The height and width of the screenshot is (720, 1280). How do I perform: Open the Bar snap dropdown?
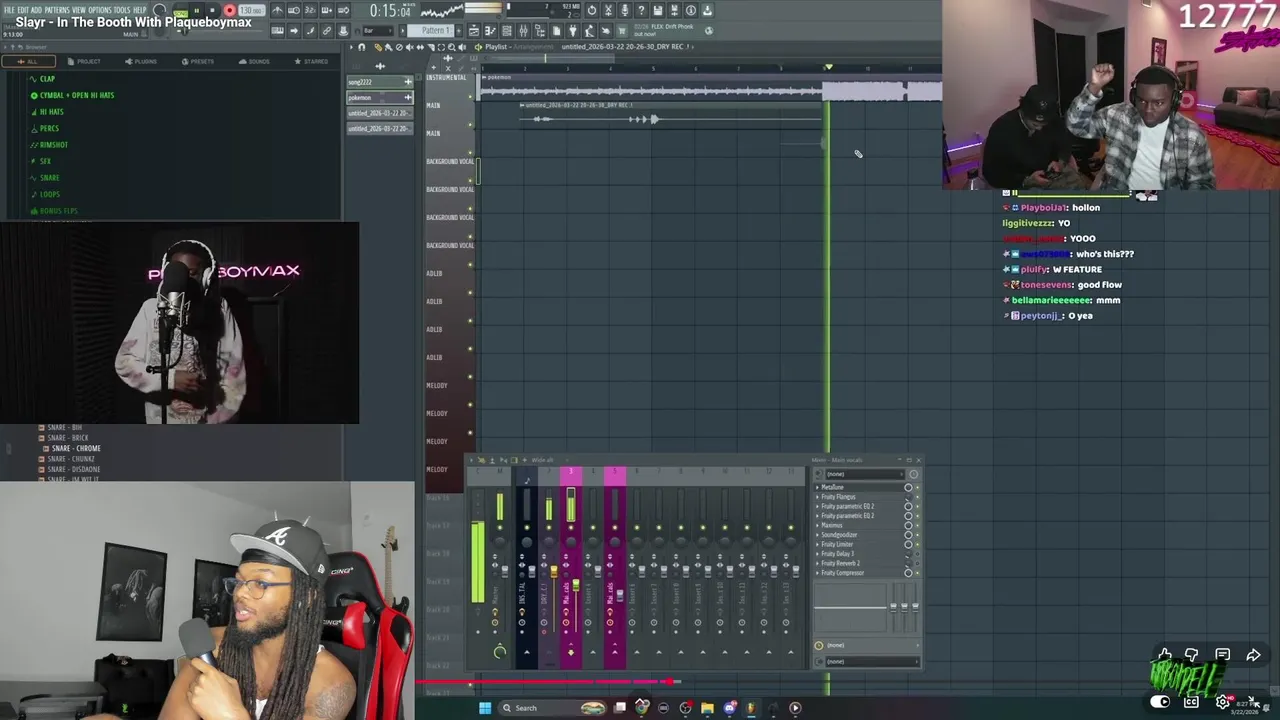(378, 31)
